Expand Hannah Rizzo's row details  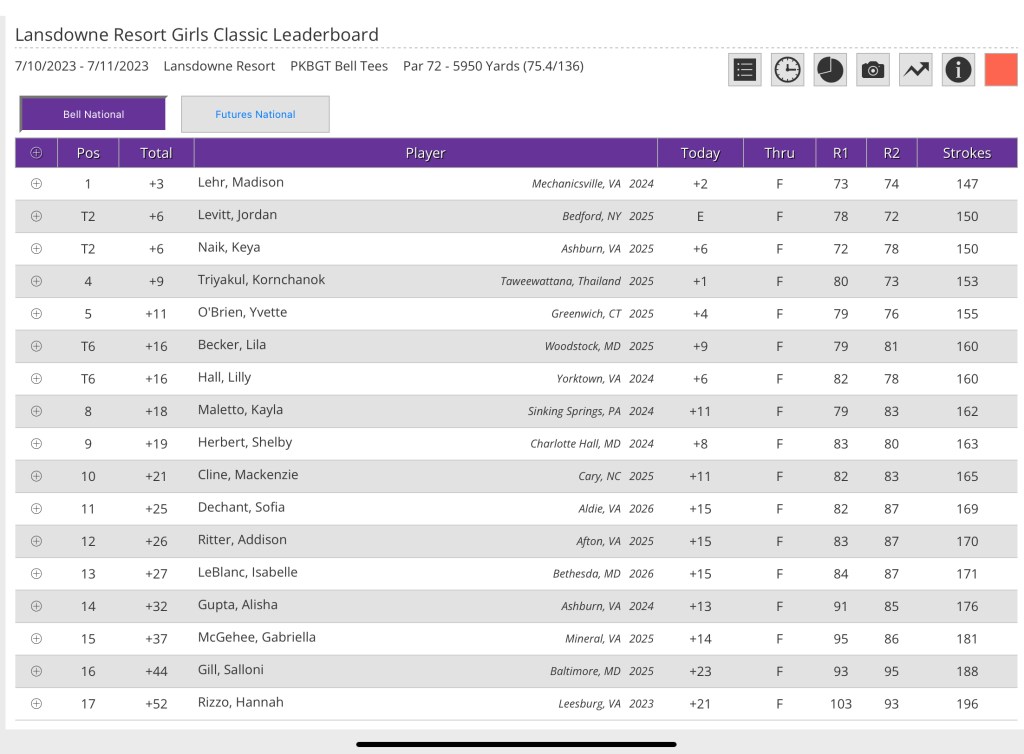click(37, 704)
